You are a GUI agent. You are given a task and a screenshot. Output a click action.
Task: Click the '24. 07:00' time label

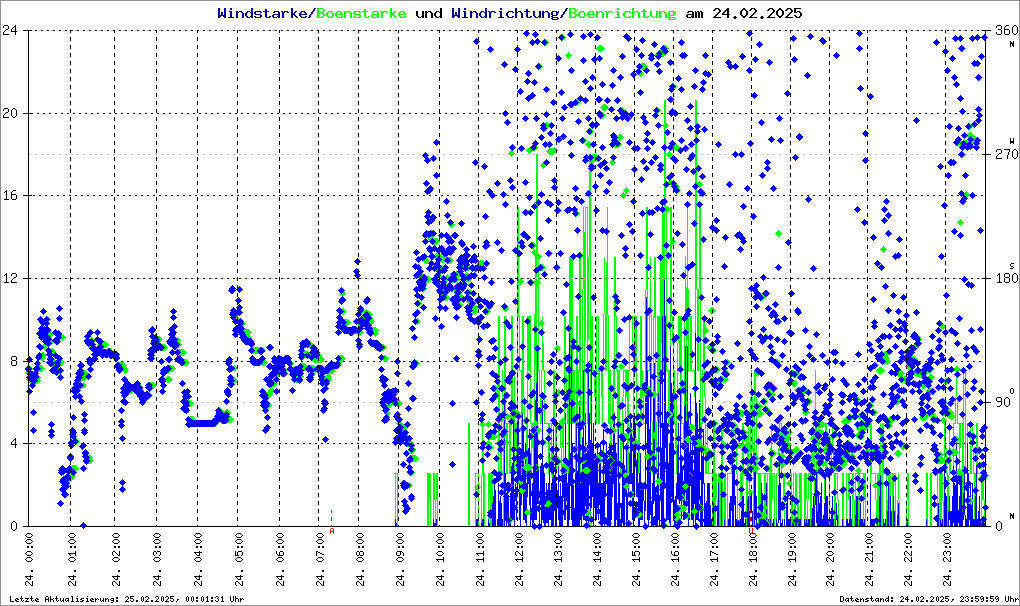(320, 559)
